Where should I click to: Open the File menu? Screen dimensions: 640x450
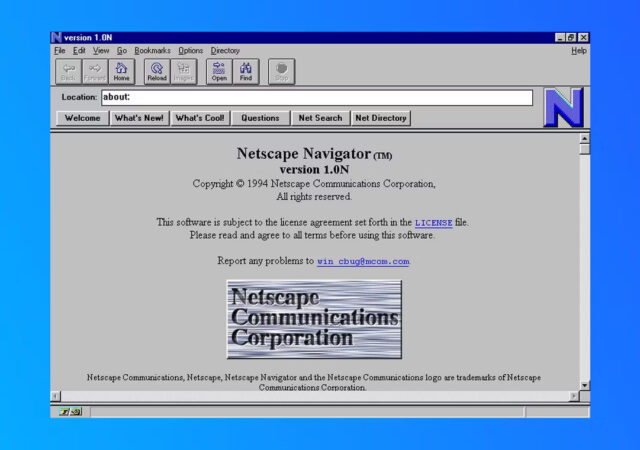(x=60, y=51)
